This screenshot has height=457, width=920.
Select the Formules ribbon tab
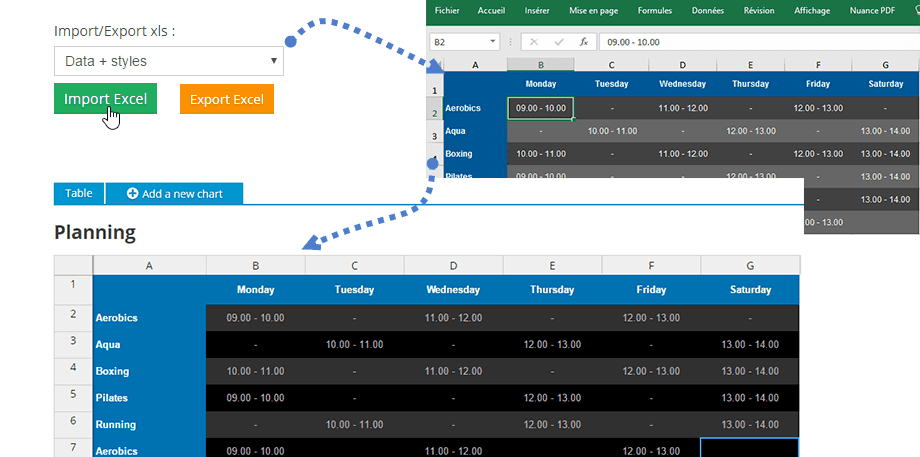click(x=655, y=11)
